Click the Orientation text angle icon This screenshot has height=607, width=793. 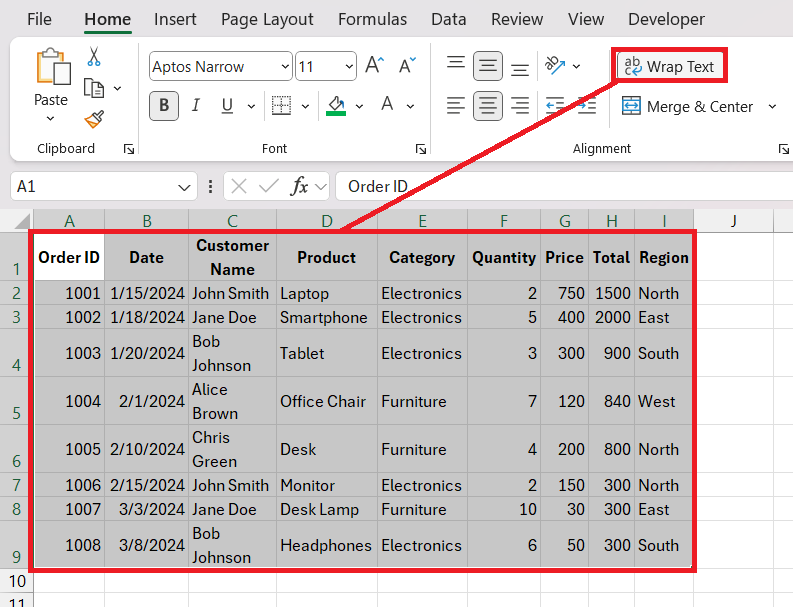[555, 66]
